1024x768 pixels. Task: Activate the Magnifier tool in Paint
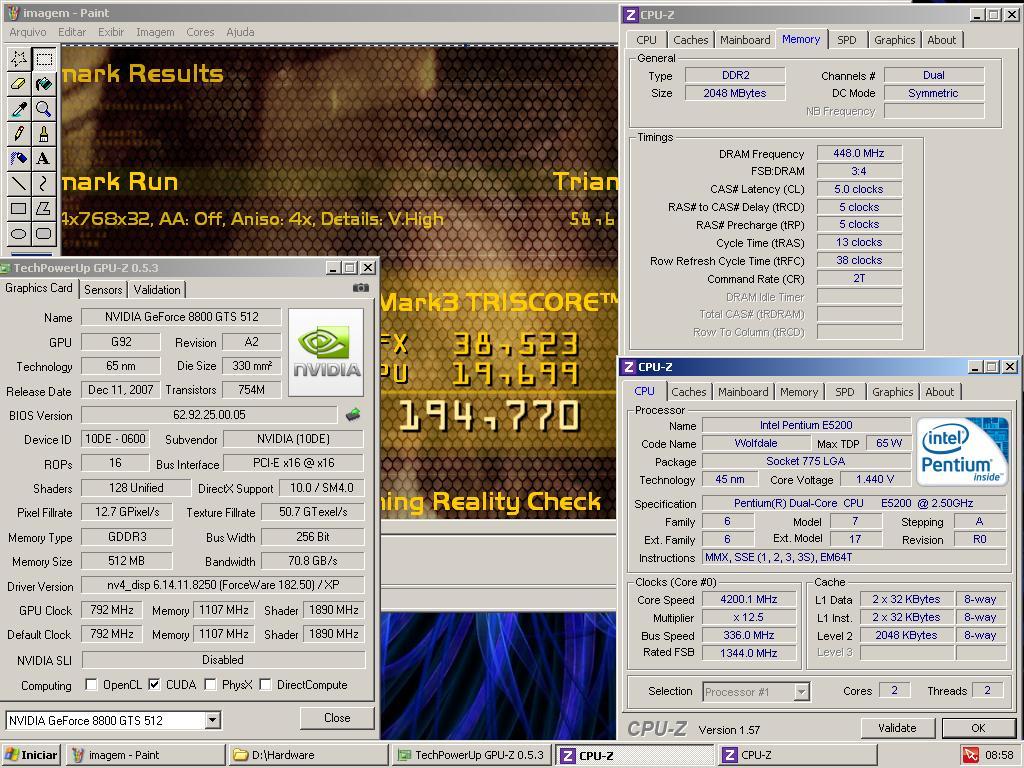click(x=44, y=109)
